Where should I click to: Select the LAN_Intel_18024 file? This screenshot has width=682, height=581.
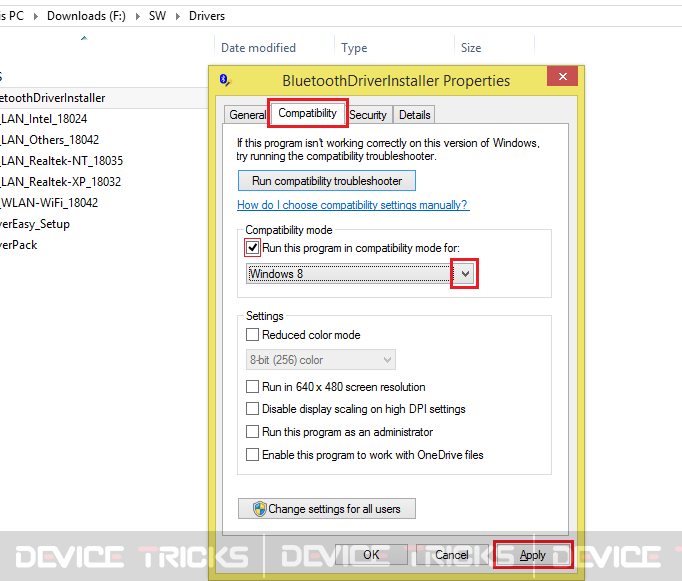tap(43, 119)
